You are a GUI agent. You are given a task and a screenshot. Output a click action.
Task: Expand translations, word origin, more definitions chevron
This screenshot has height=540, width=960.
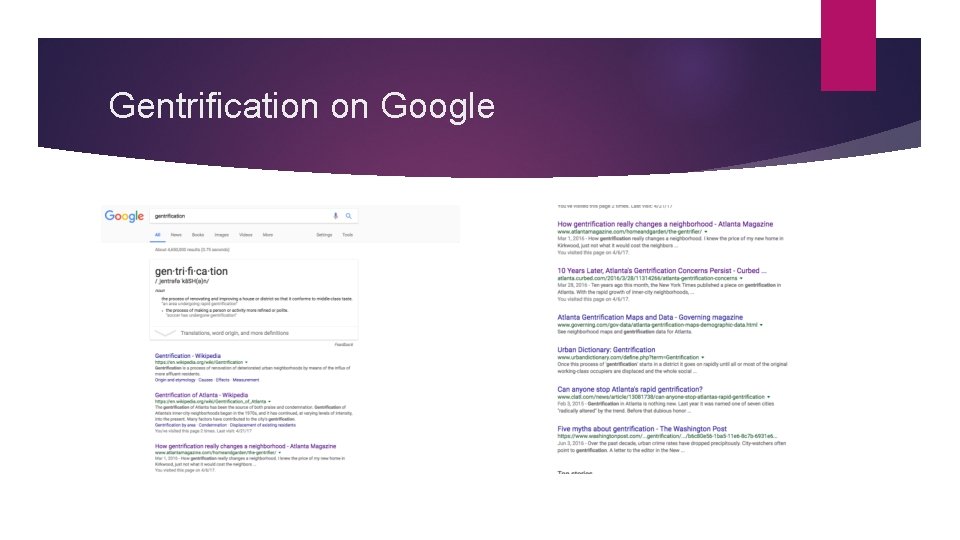(x=165, y=333)
